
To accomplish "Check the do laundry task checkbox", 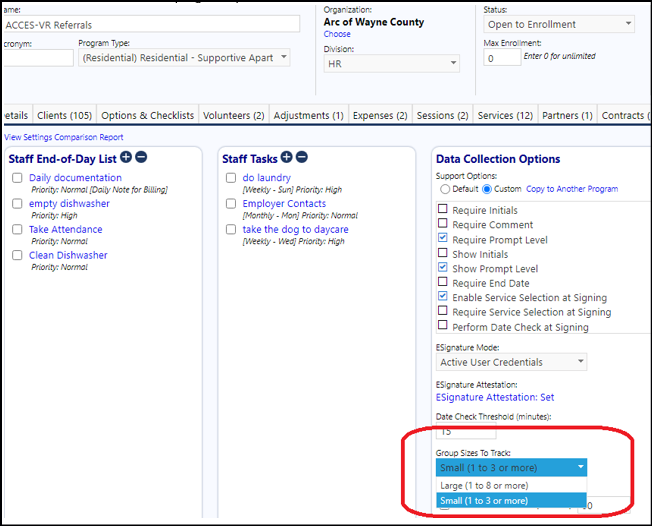I will [231, 178].
